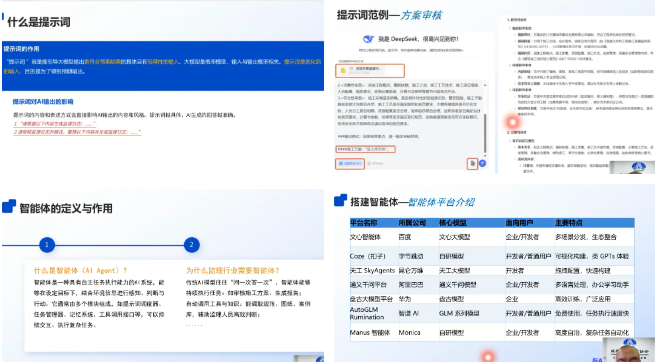Select timeline step circle number 2
Screen dimensions: 655x362
[x=191, y=245]
